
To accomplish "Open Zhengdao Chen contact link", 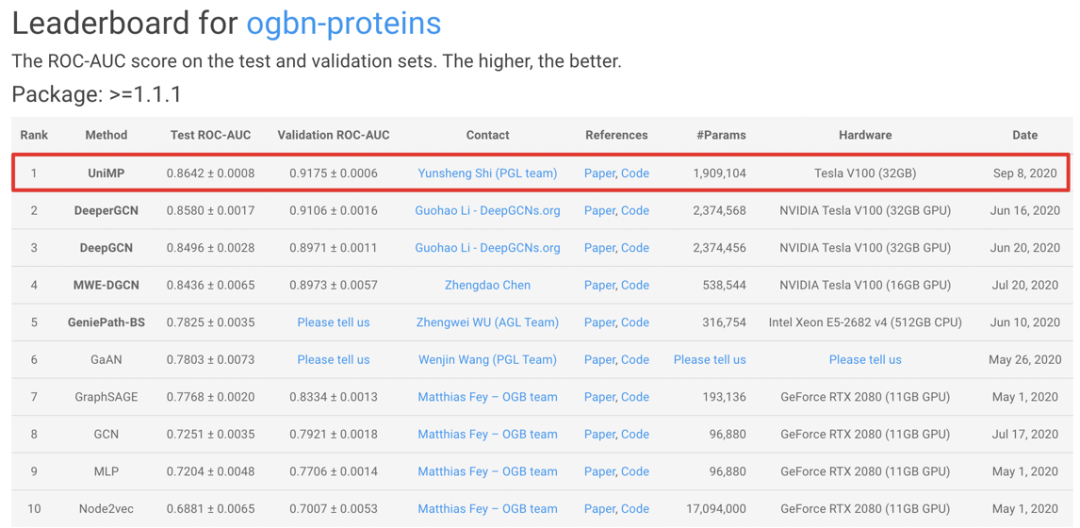I will (488, 285).
